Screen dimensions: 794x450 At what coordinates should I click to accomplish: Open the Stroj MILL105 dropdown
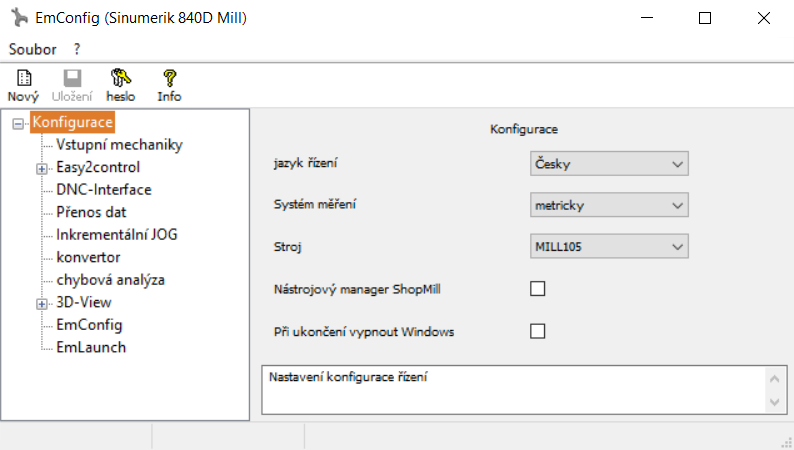click(609, 247)
